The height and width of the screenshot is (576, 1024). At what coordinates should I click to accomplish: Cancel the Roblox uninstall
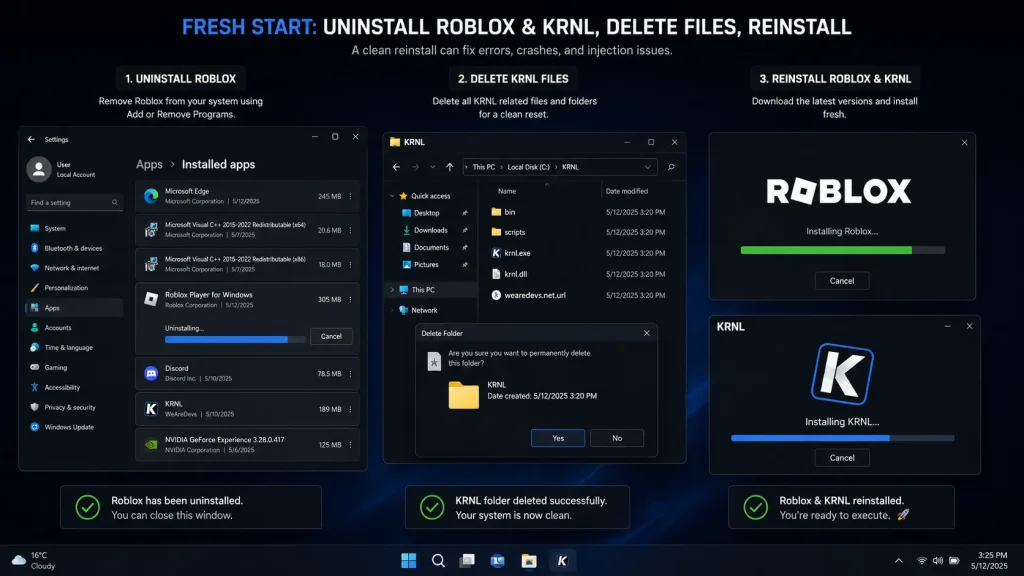[331, 336]
